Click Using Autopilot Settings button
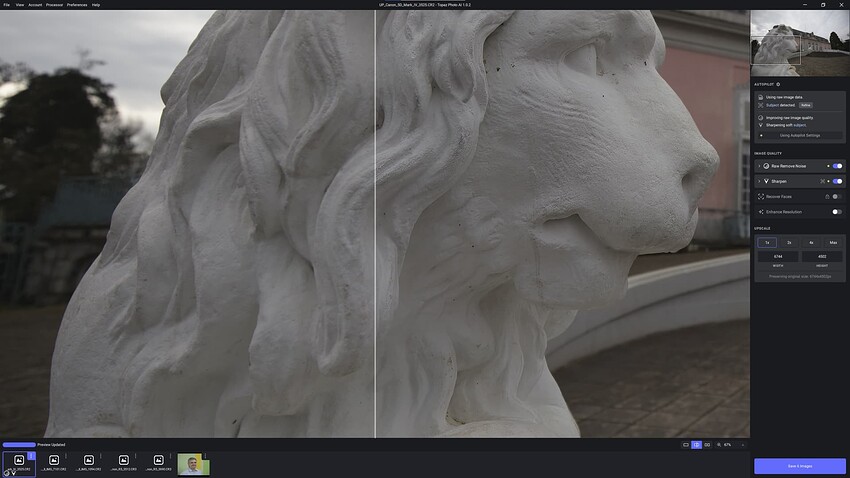This screenshot has width=850, height=478. coord(800,135)
